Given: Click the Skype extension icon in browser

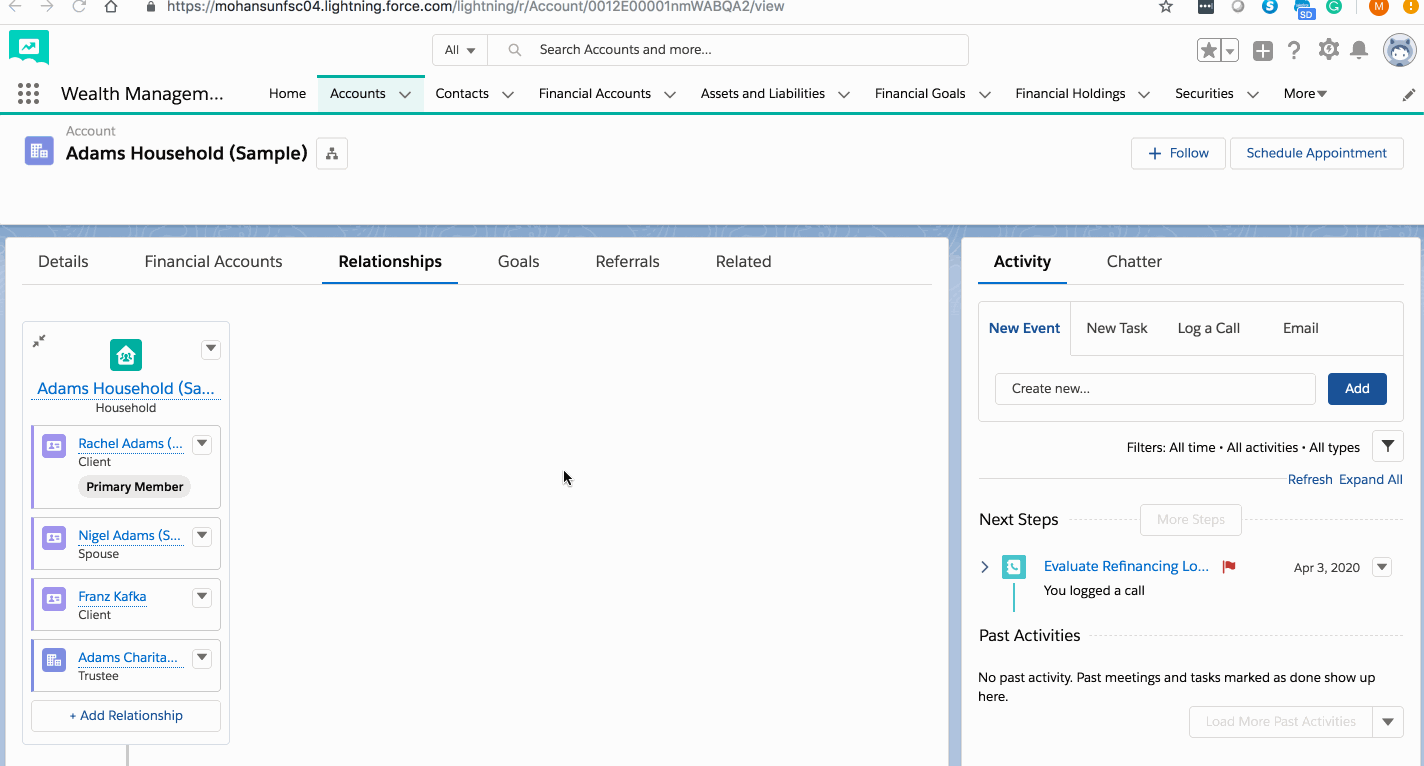Looking at the screenshot, I should (1270, 7).
